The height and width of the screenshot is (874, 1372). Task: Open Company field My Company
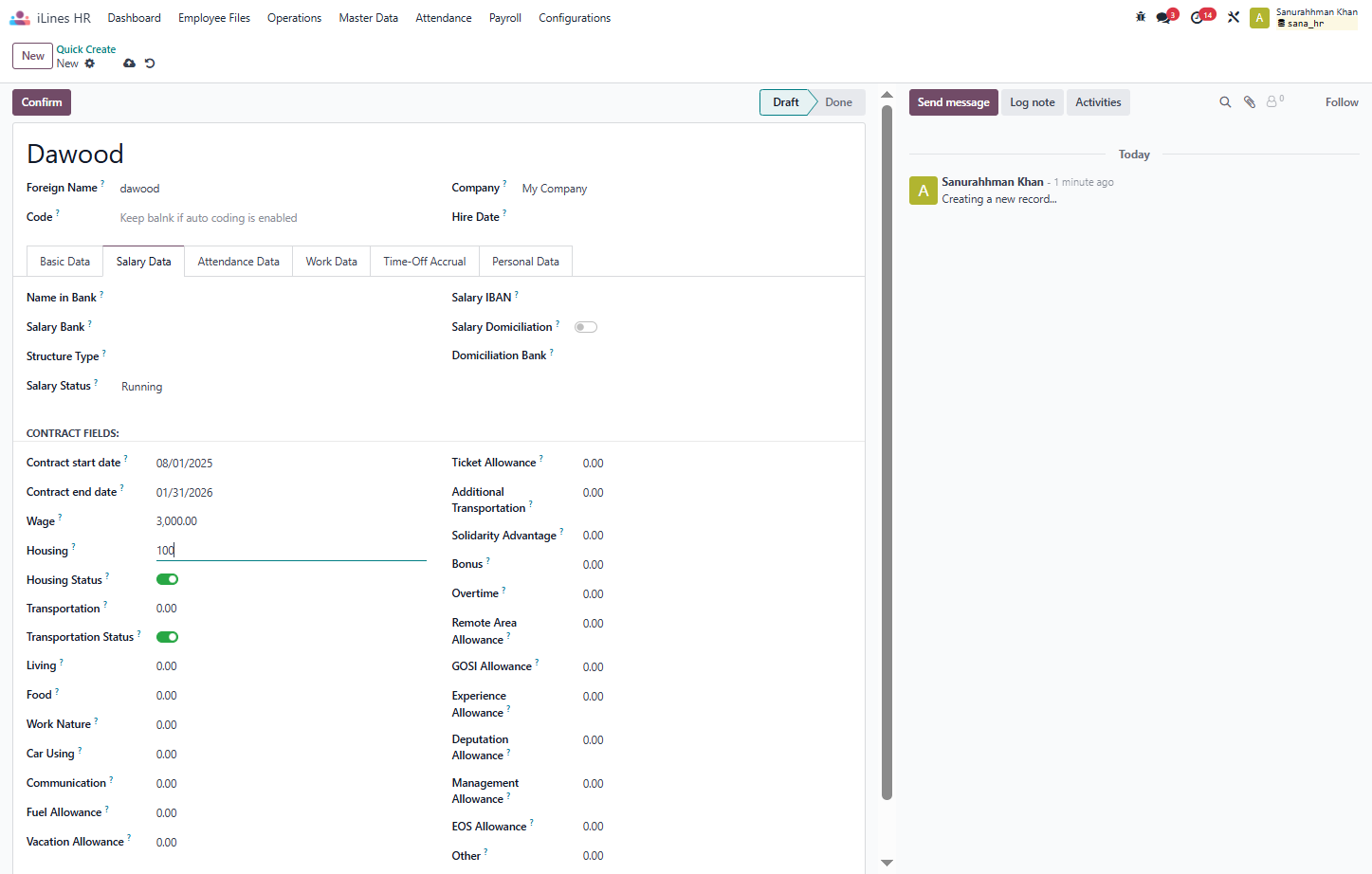coord(686,189)
